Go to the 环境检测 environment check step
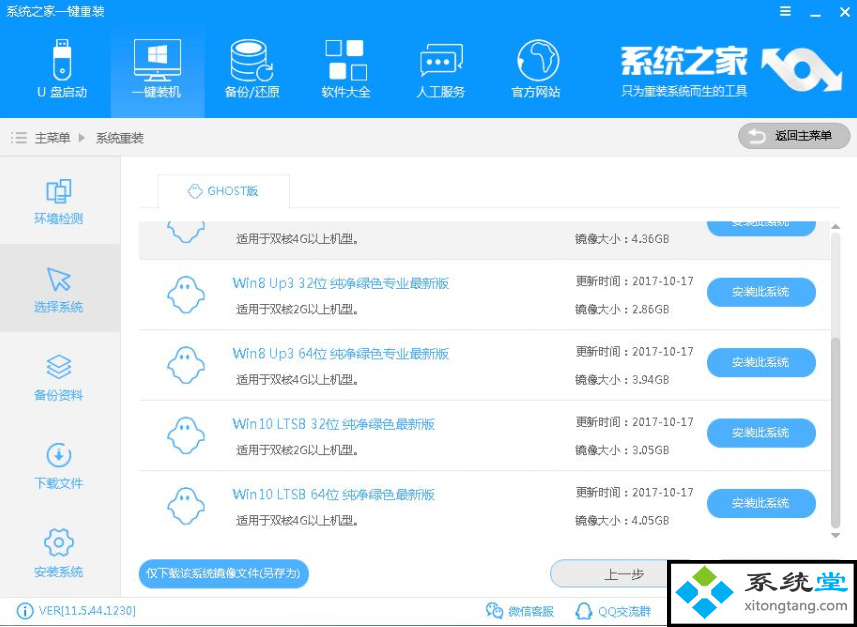Viewport: 857px width, 627px height. tap(58, 202)
